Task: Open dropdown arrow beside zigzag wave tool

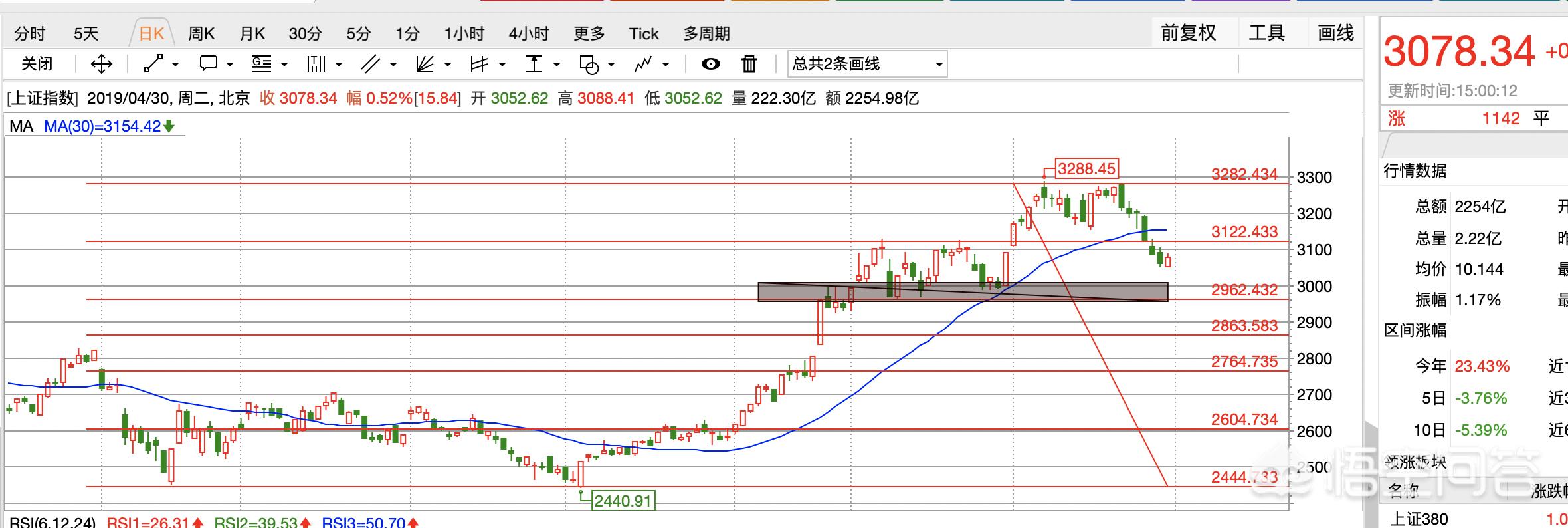Action: click(x=666, y=65)
